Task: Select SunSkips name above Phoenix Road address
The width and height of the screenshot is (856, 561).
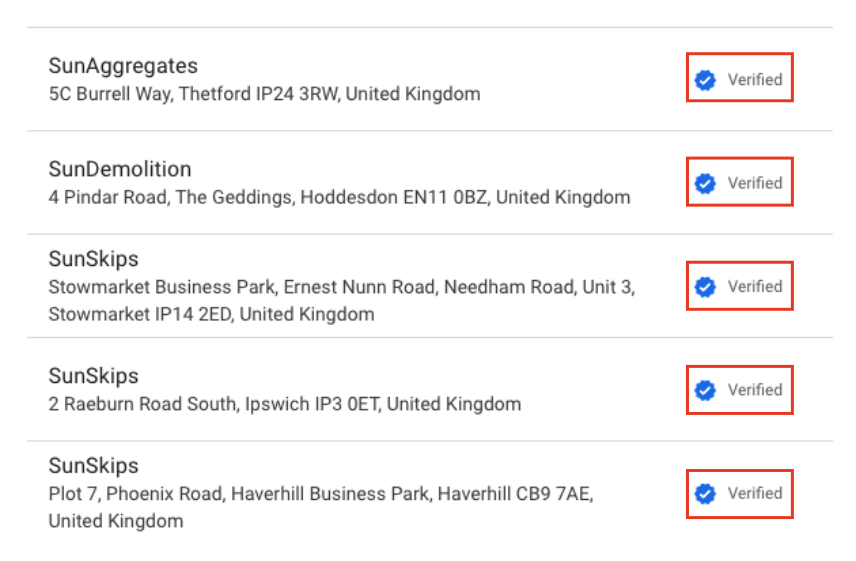Action: tap(93, 466)
